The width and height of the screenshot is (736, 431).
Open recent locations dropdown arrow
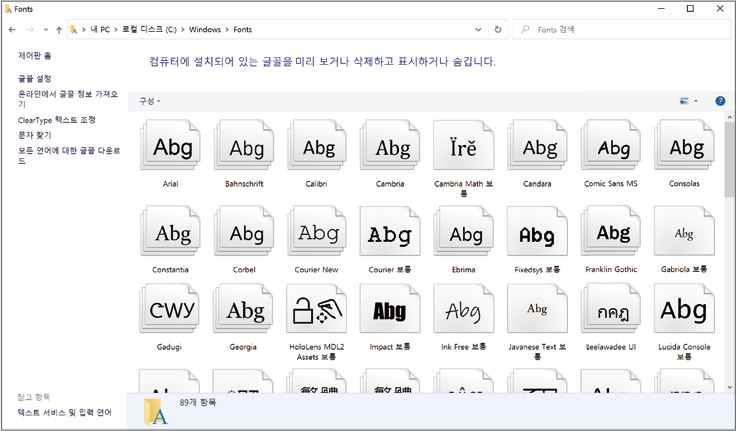[x=46, y=30]
